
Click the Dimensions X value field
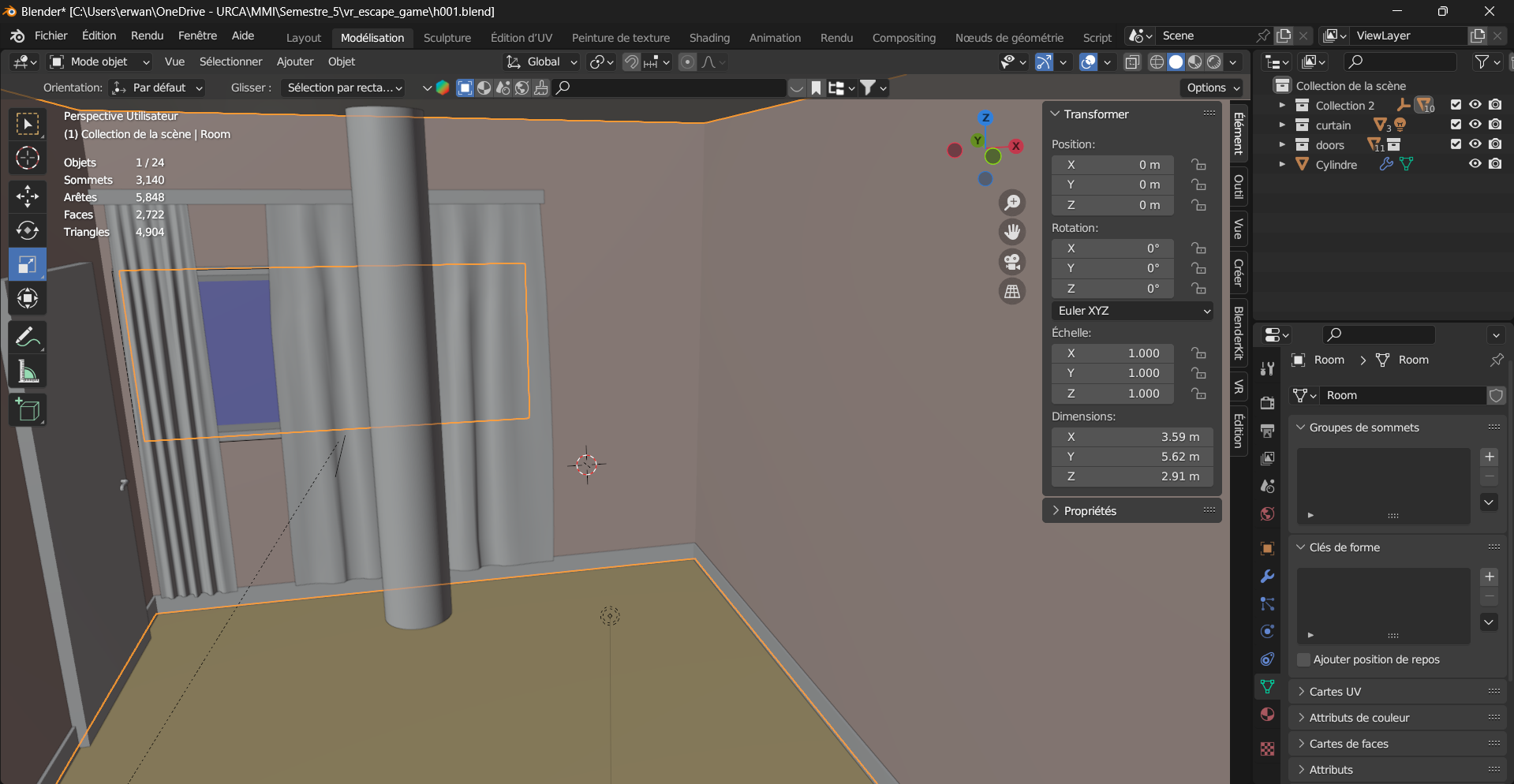(x=1132, y=437)
